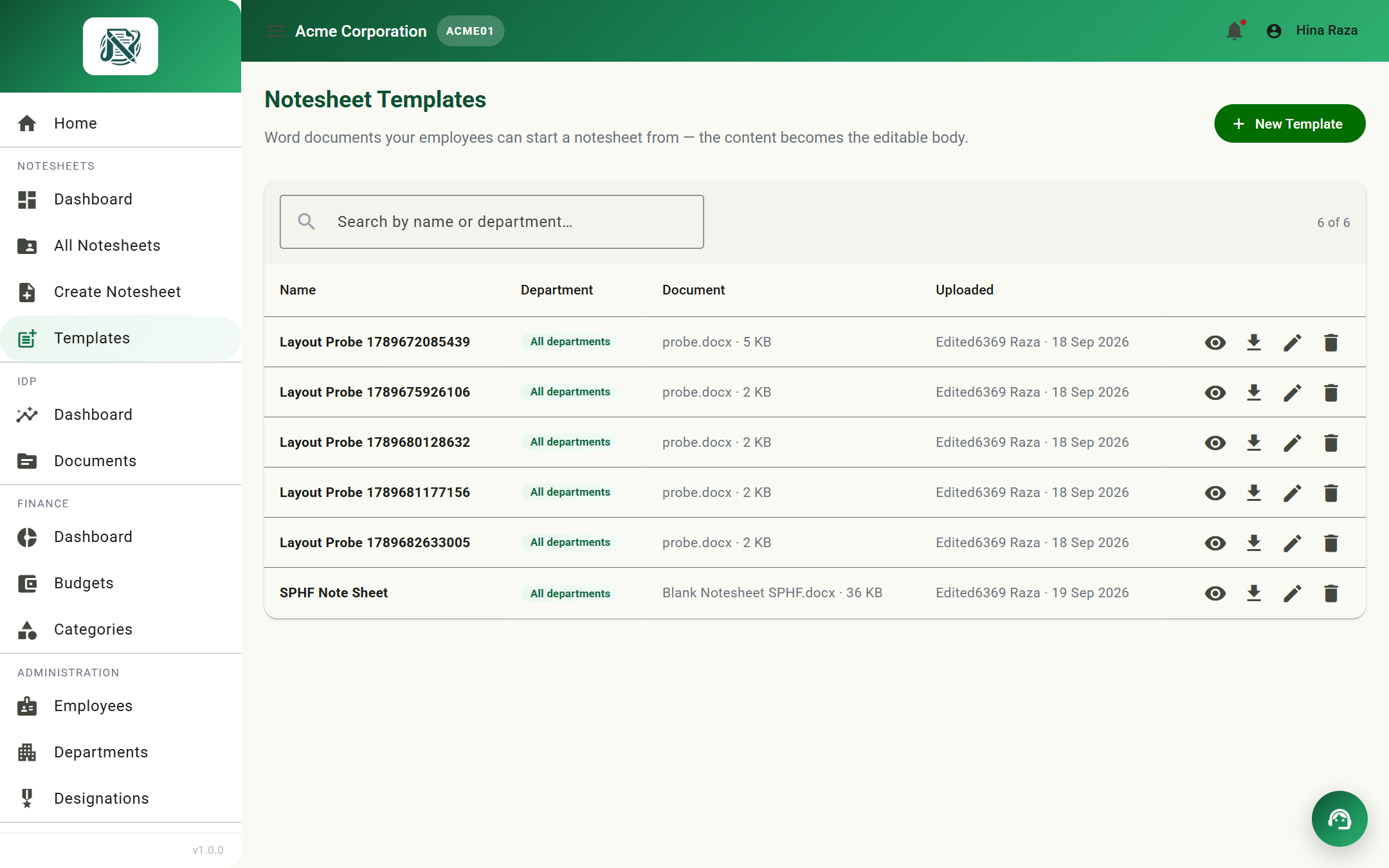The height and width of the screenshot is (868, 1389).
Task: Edit the Layout Probe 1789672085439 template
Action: [1292, 342]
